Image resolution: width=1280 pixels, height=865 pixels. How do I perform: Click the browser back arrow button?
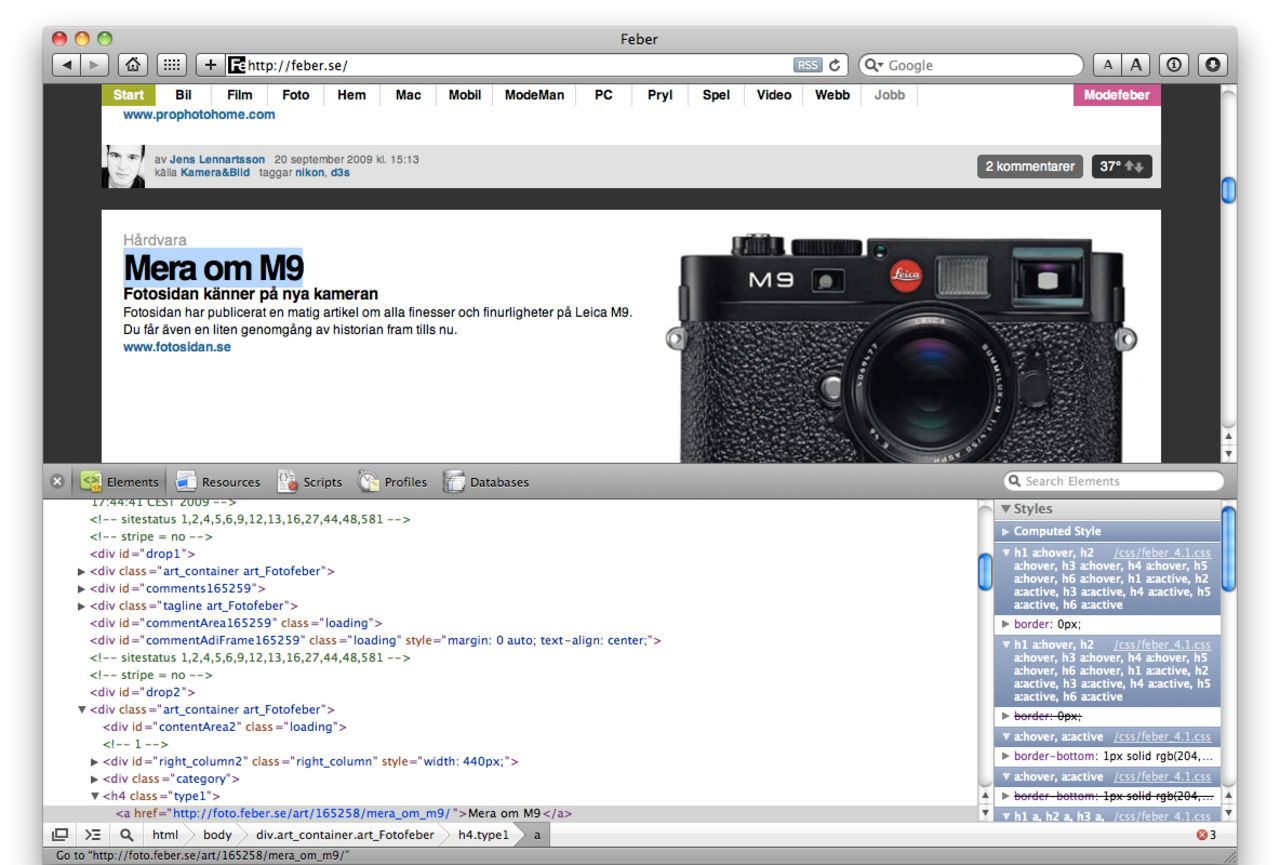tap(66, 65)
